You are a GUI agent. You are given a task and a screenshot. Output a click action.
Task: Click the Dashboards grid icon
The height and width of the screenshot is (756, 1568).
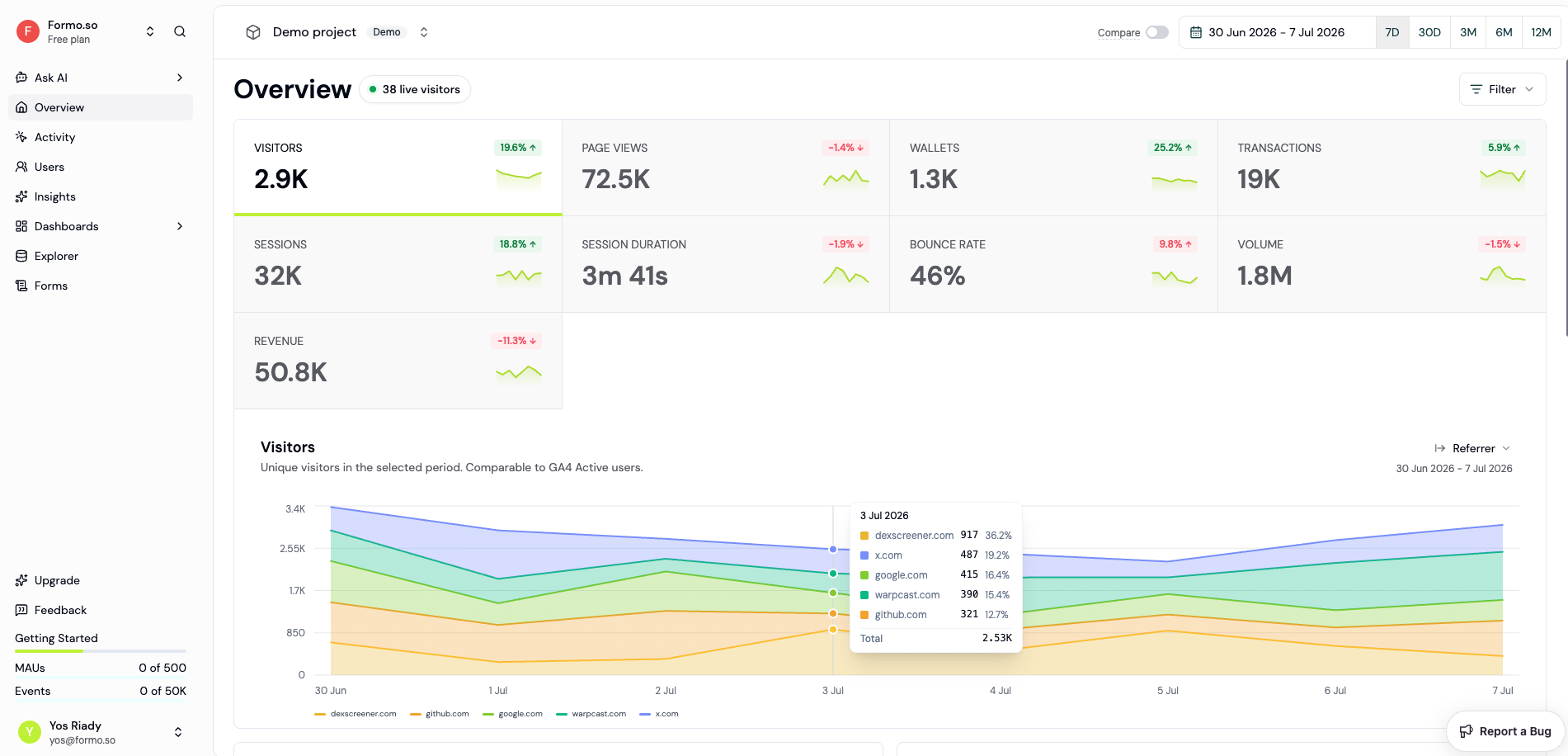(21, 226)
